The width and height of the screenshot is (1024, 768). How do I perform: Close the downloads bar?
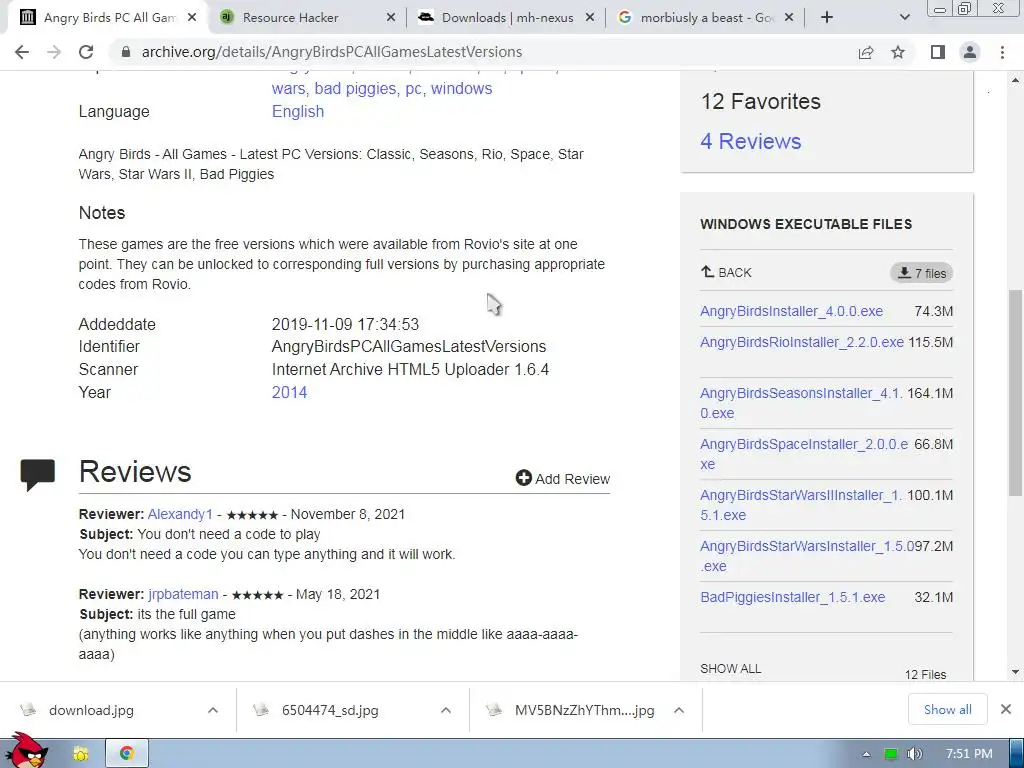tap(1006, 709)
